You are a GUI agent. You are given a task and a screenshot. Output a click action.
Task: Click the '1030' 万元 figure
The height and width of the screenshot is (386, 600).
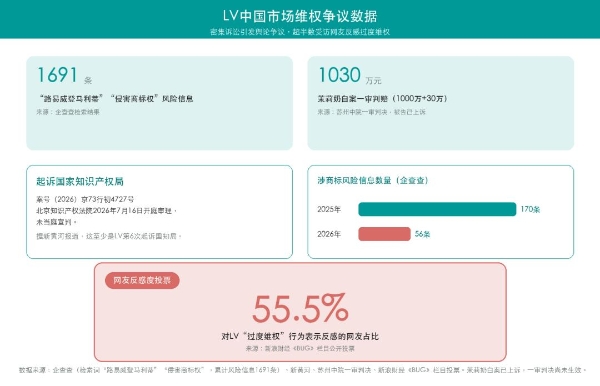[339, 75]
